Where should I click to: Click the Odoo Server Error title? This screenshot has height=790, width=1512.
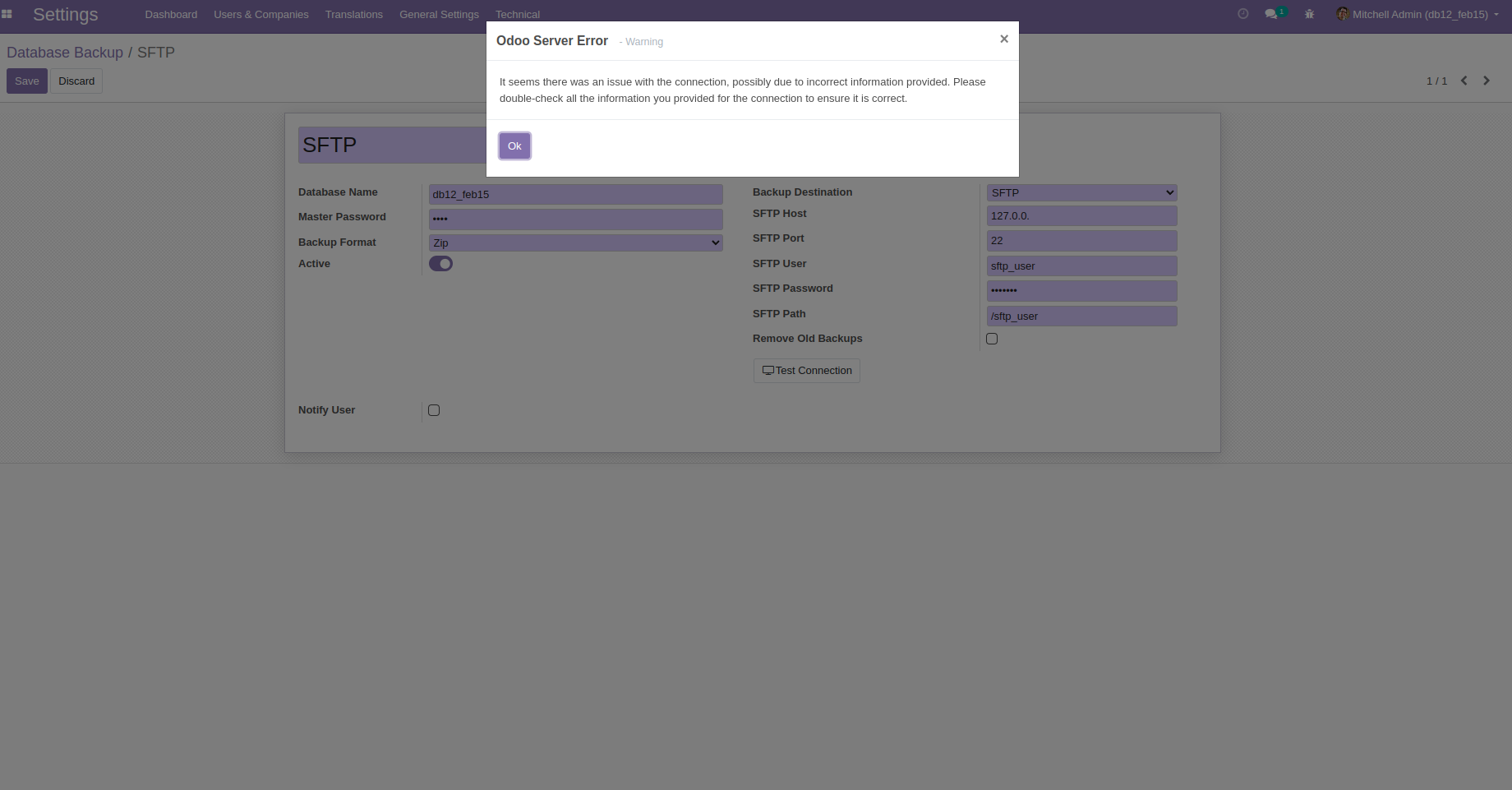click(552, 41)
